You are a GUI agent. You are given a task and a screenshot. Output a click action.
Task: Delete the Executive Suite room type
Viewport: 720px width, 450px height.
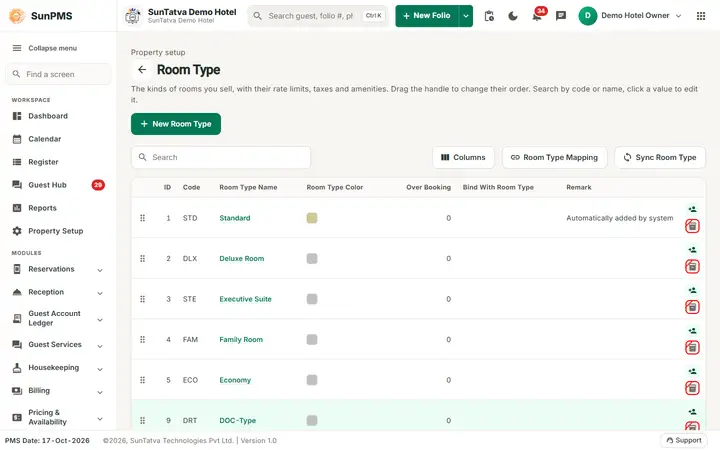click(x=692, y=307)
